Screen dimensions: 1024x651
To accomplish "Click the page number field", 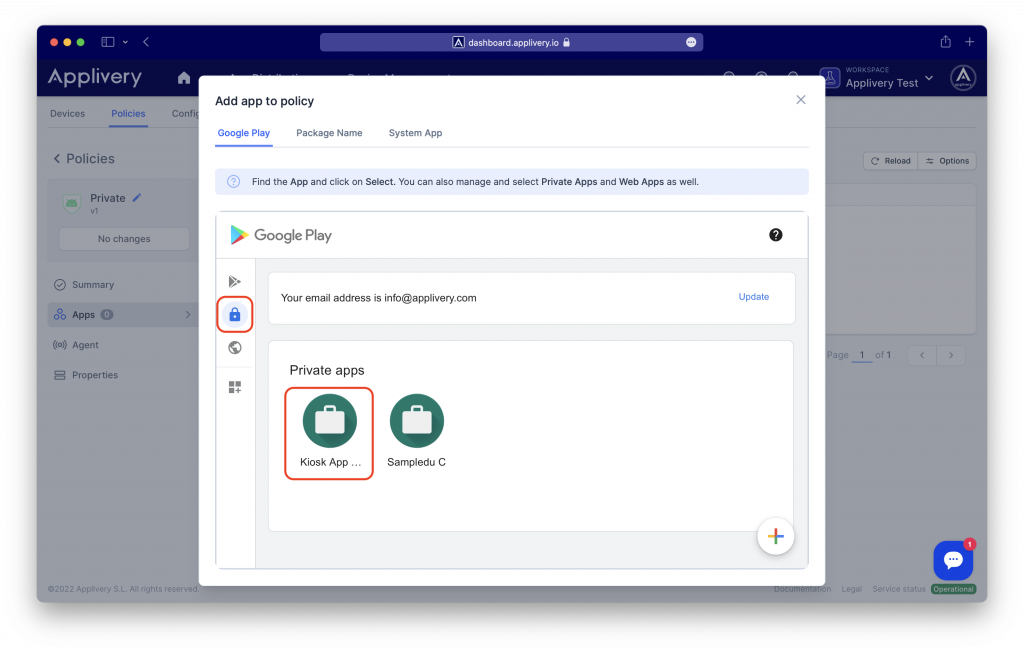I will [861, 355].
